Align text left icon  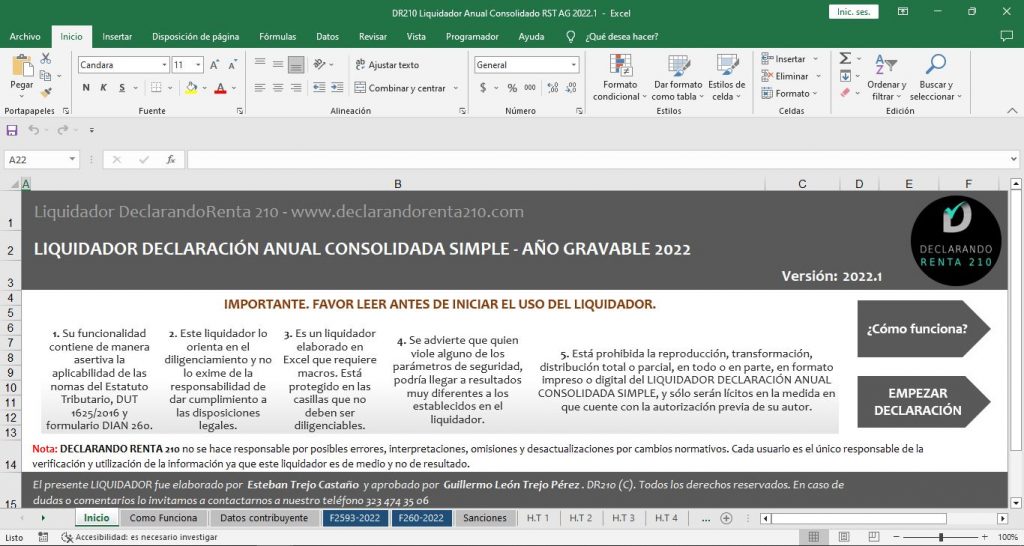point(260,88)
